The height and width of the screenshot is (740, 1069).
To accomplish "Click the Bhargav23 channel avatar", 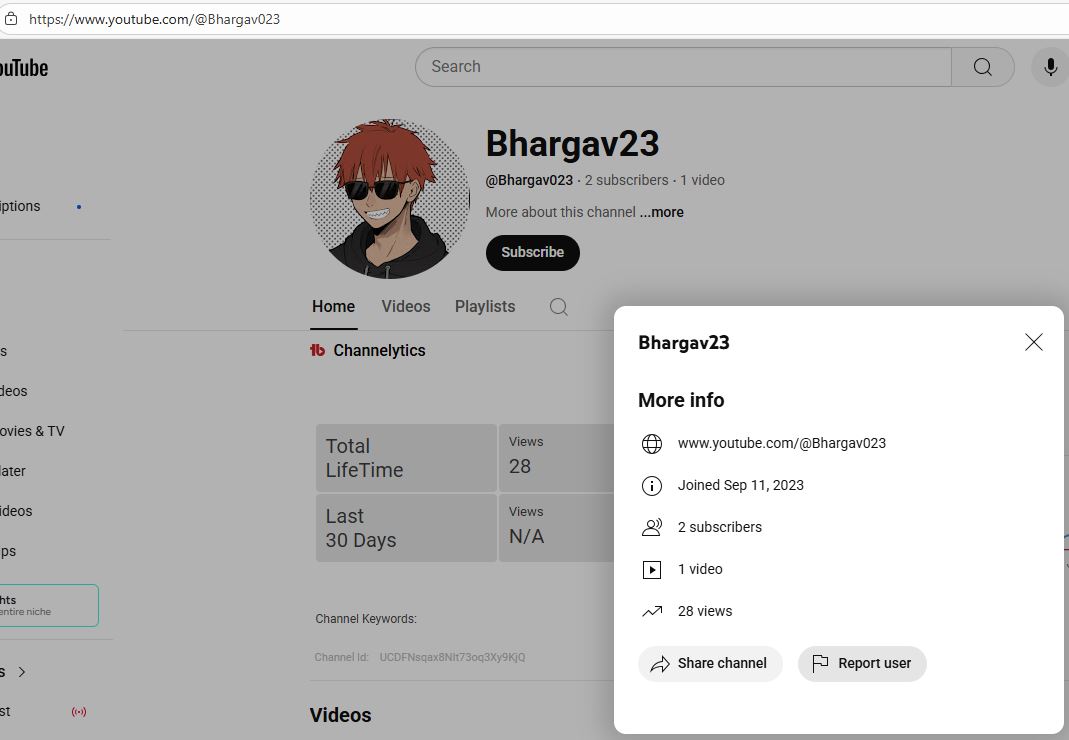I will tap(390, 199).
